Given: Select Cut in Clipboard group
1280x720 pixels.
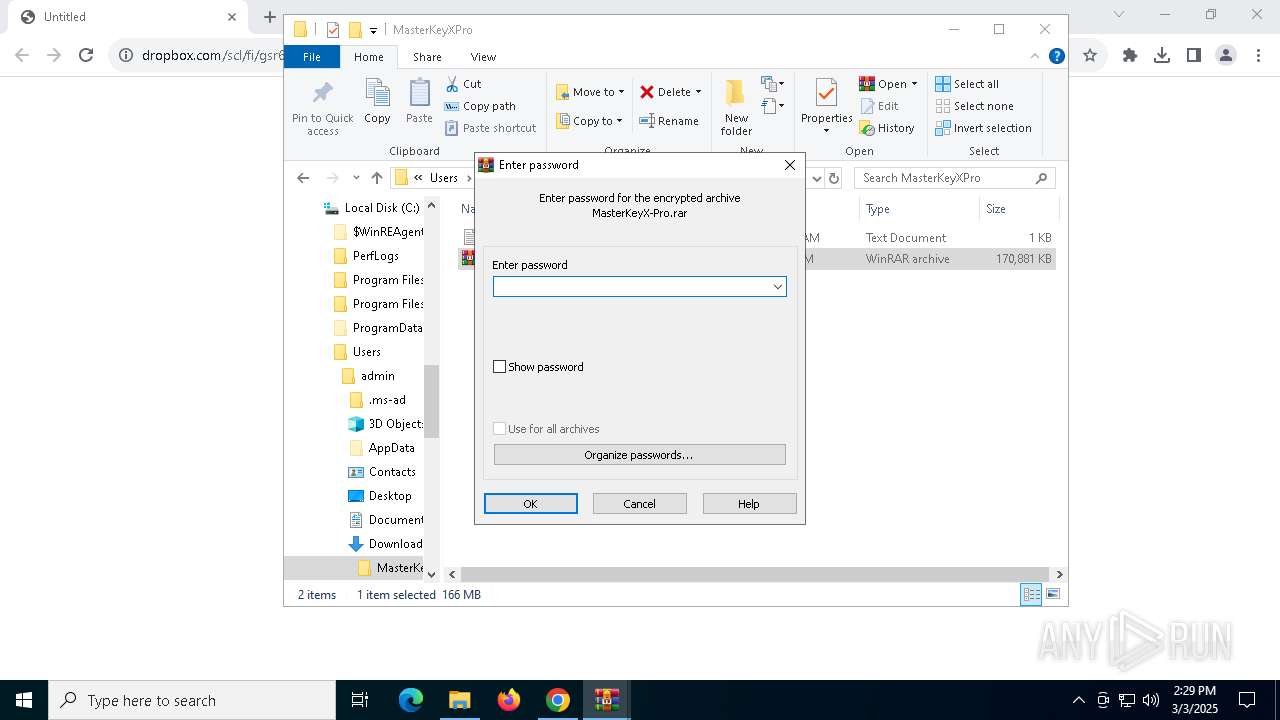Looking at the screenshot, I should (463, 84).
